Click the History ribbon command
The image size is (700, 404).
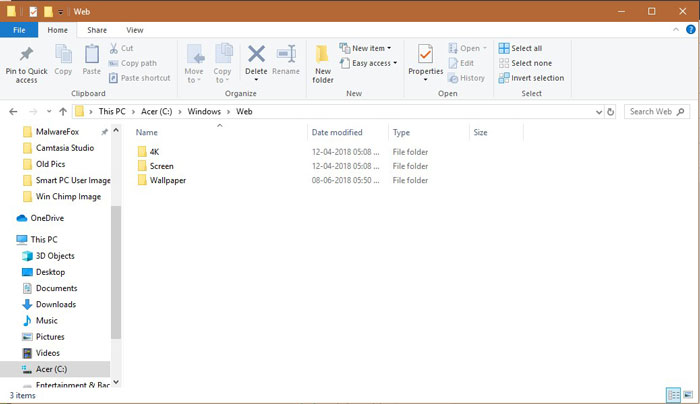[467, 78]
